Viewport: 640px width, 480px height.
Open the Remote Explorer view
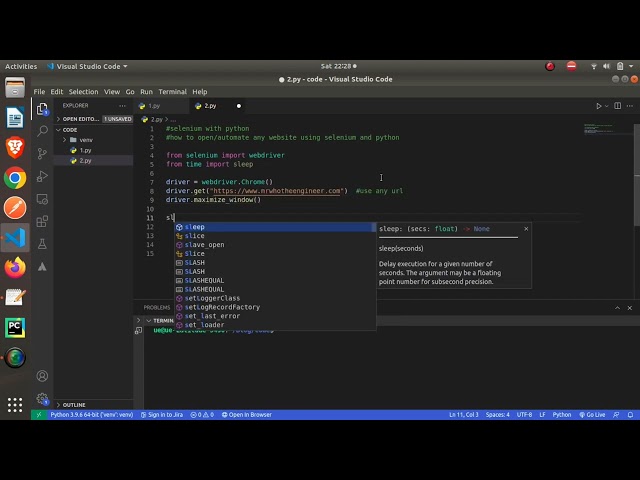(42, 199)
